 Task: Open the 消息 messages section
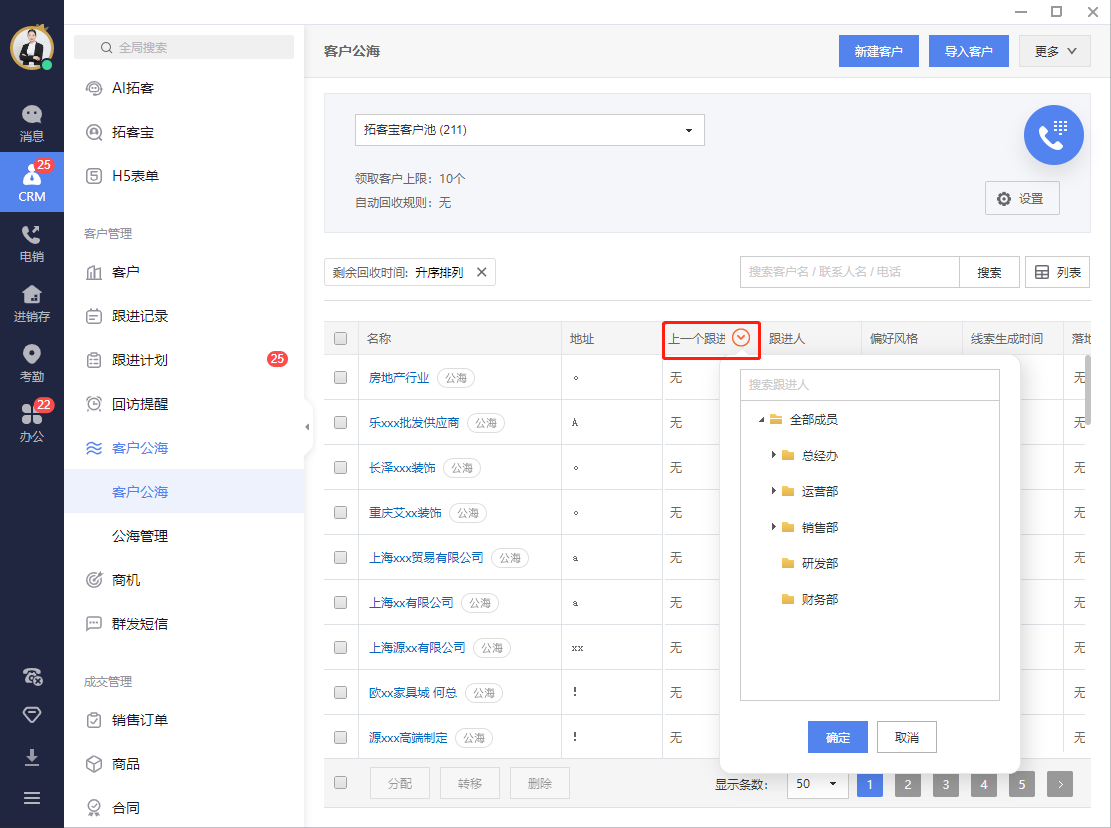click(x=32, y=123)
